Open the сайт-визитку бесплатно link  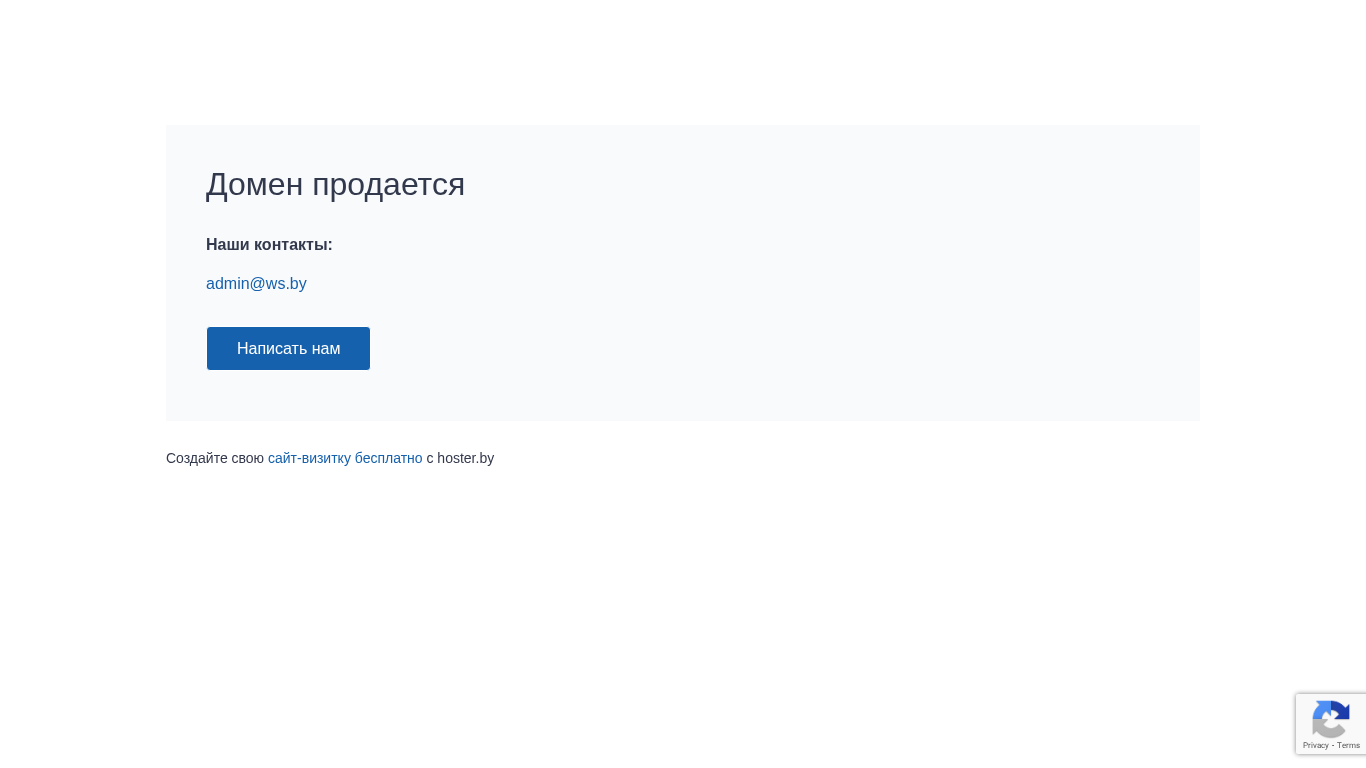(x=345, y=458)
